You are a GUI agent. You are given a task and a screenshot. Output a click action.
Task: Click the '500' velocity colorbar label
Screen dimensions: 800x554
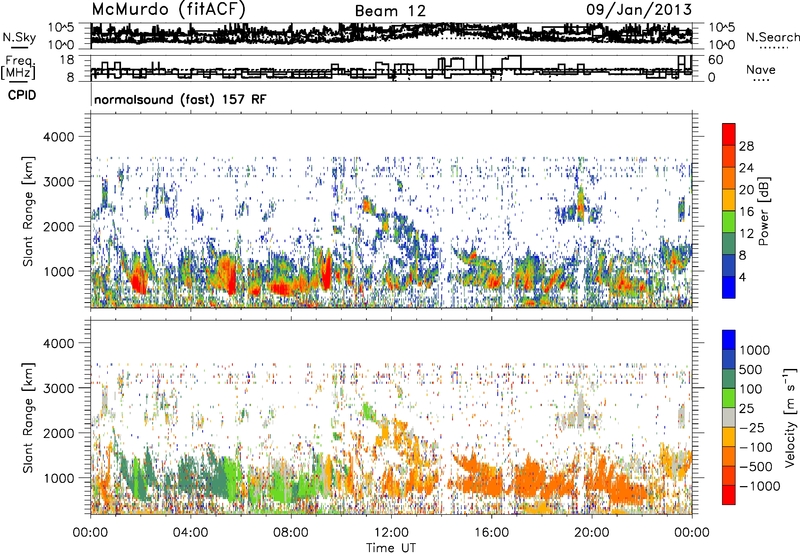(751, 369)
